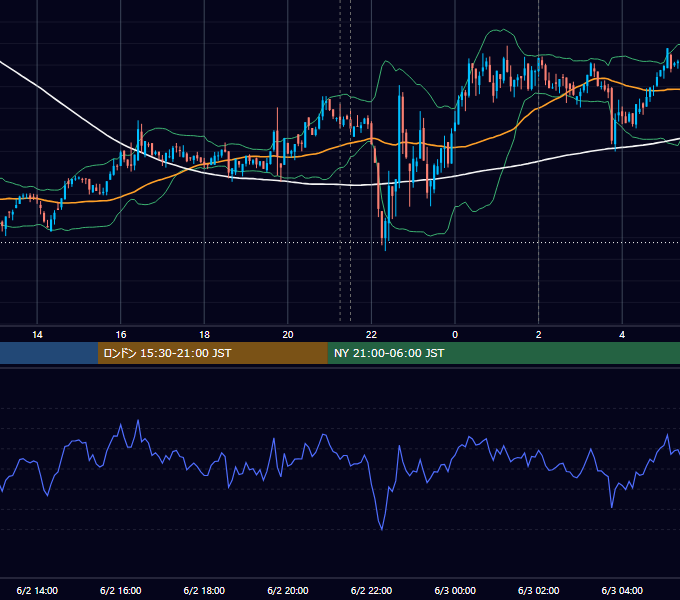Click the 4 hour label on the price chart axis
This screenshot has height=600, width=680.
point(622,335)
